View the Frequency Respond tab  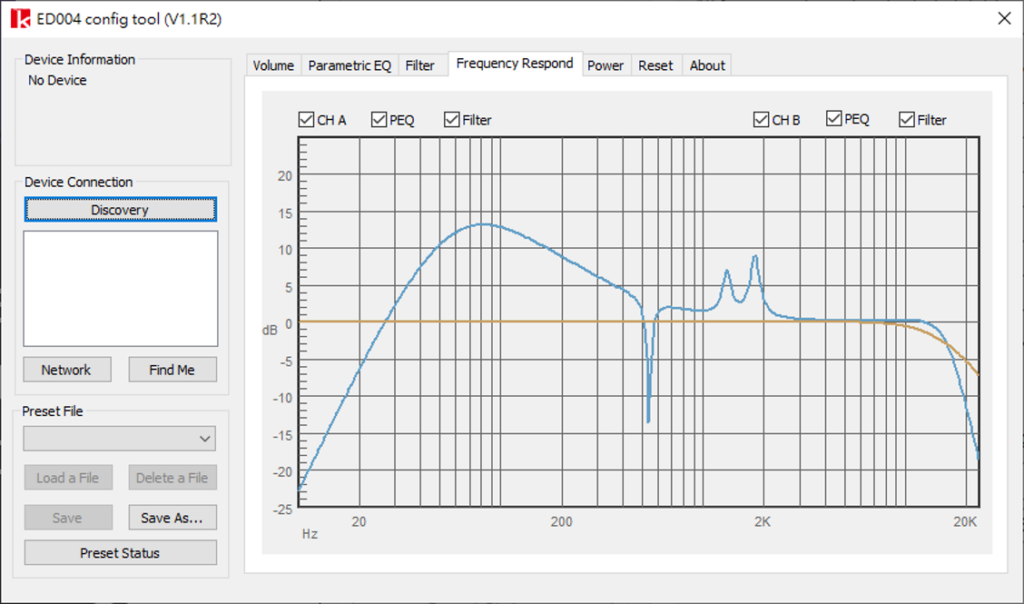tap(515, 62)
